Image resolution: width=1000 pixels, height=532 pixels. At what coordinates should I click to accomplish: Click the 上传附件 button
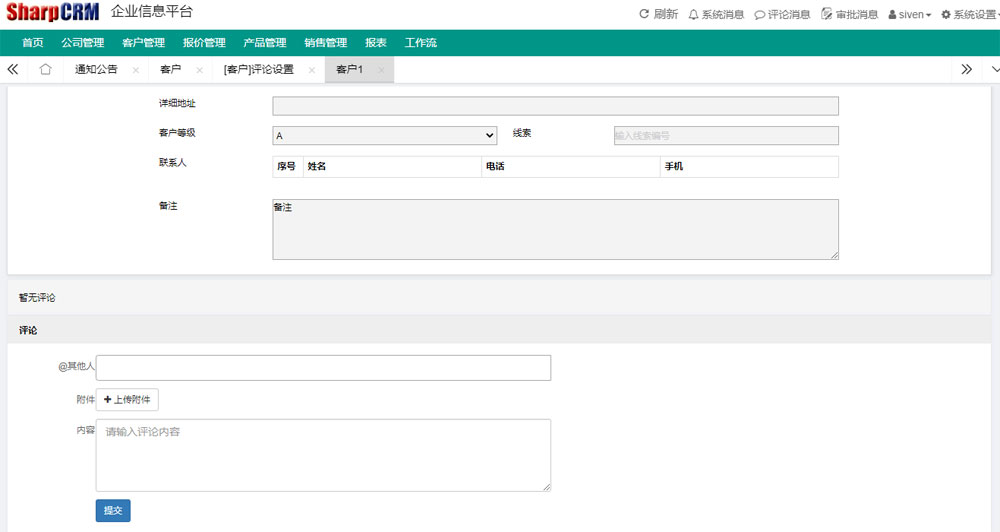127,400
